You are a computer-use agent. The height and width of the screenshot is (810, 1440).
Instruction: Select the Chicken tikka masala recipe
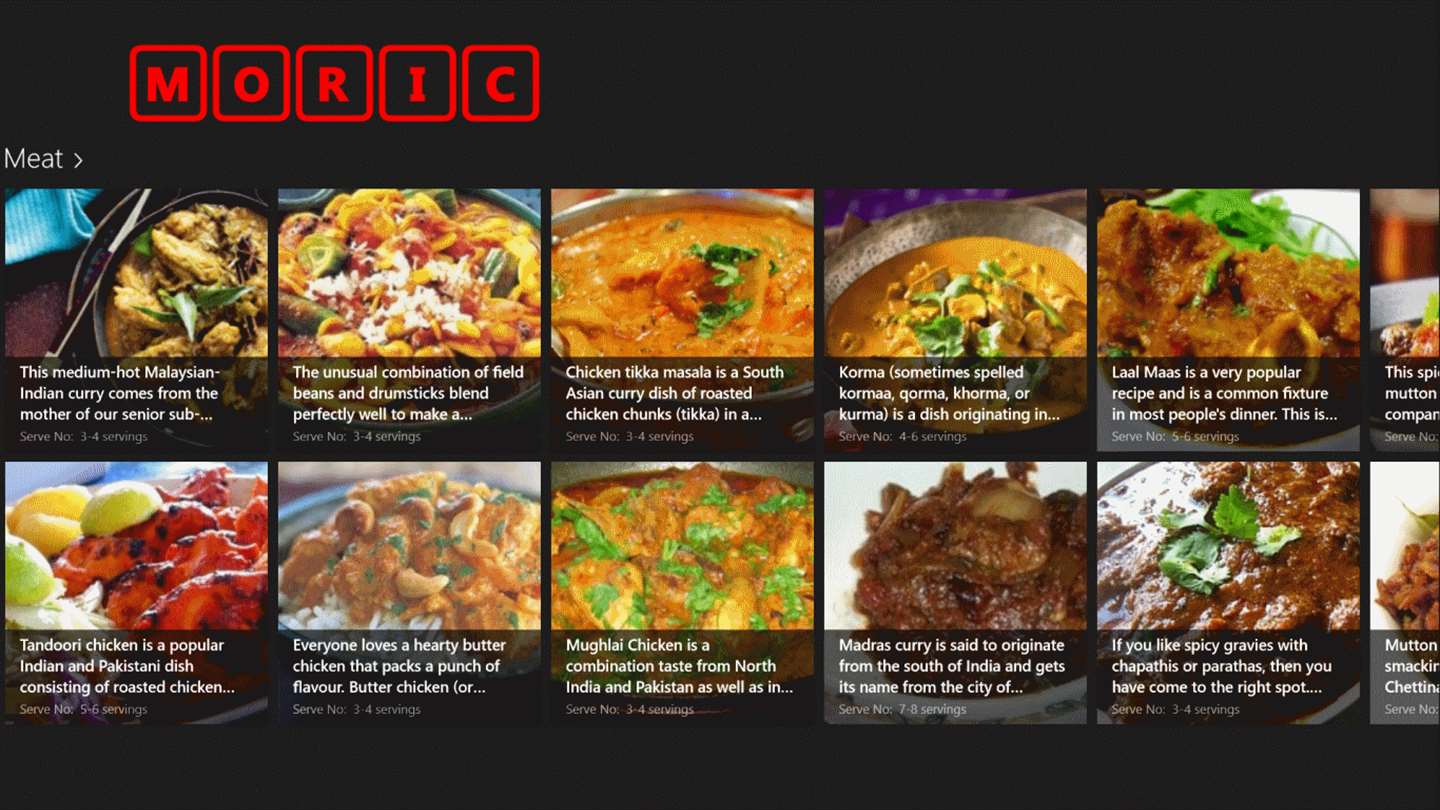(682, 320)
